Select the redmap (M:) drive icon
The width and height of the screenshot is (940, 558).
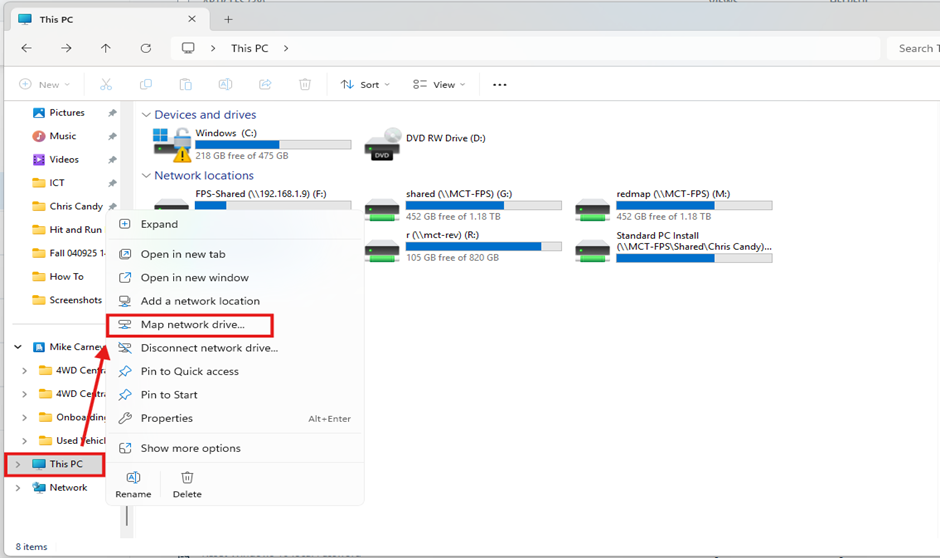592,210
